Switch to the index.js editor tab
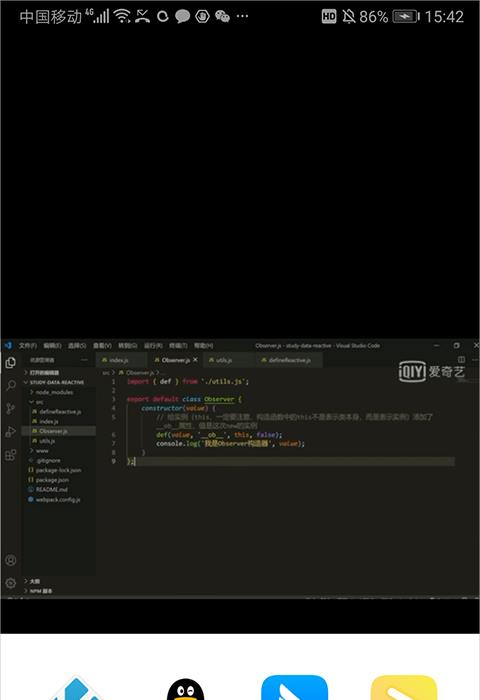The image size is (480, 700). coord(122,360)
